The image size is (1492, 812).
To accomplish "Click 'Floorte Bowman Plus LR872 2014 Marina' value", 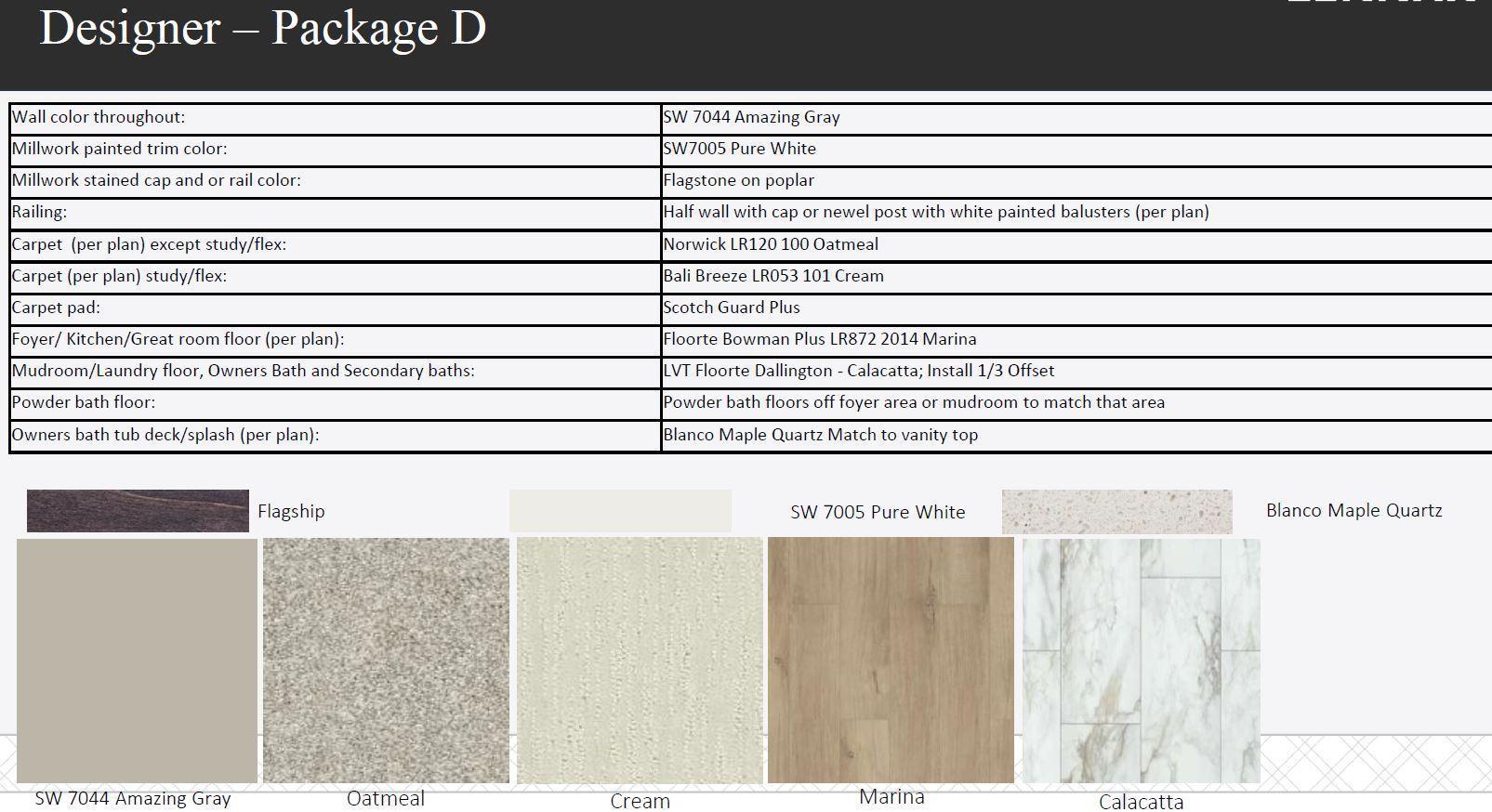I will 820,339.
